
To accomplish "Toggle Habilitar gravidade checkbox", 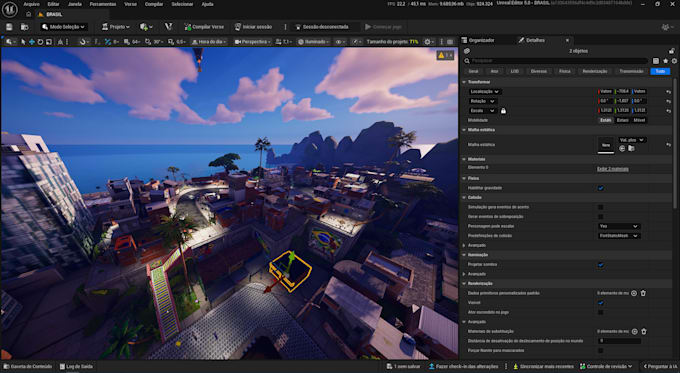I will click(601, 188).
